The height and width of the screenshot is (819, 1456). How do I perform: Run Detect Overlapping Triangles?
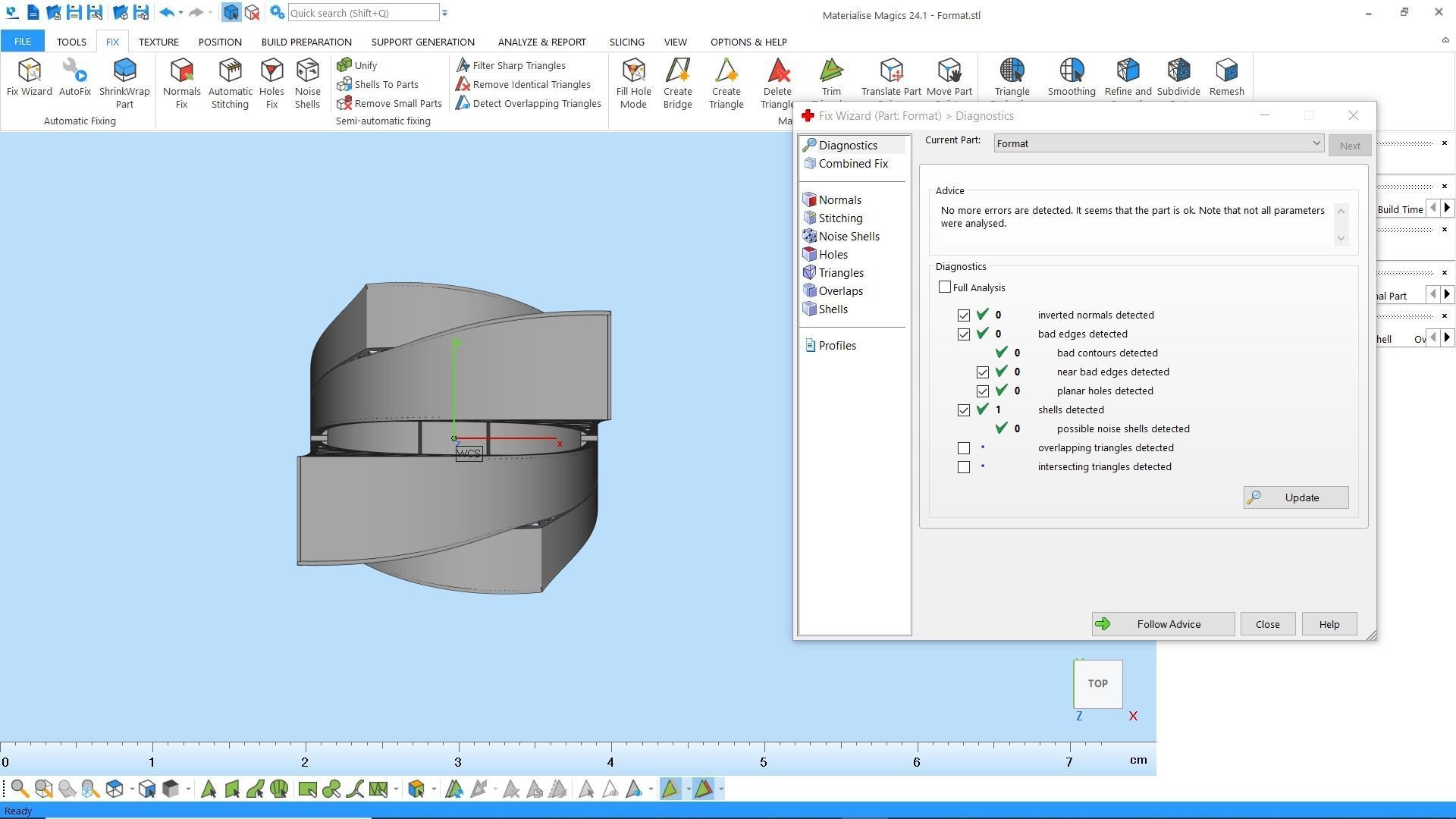[x=528, y=103]
